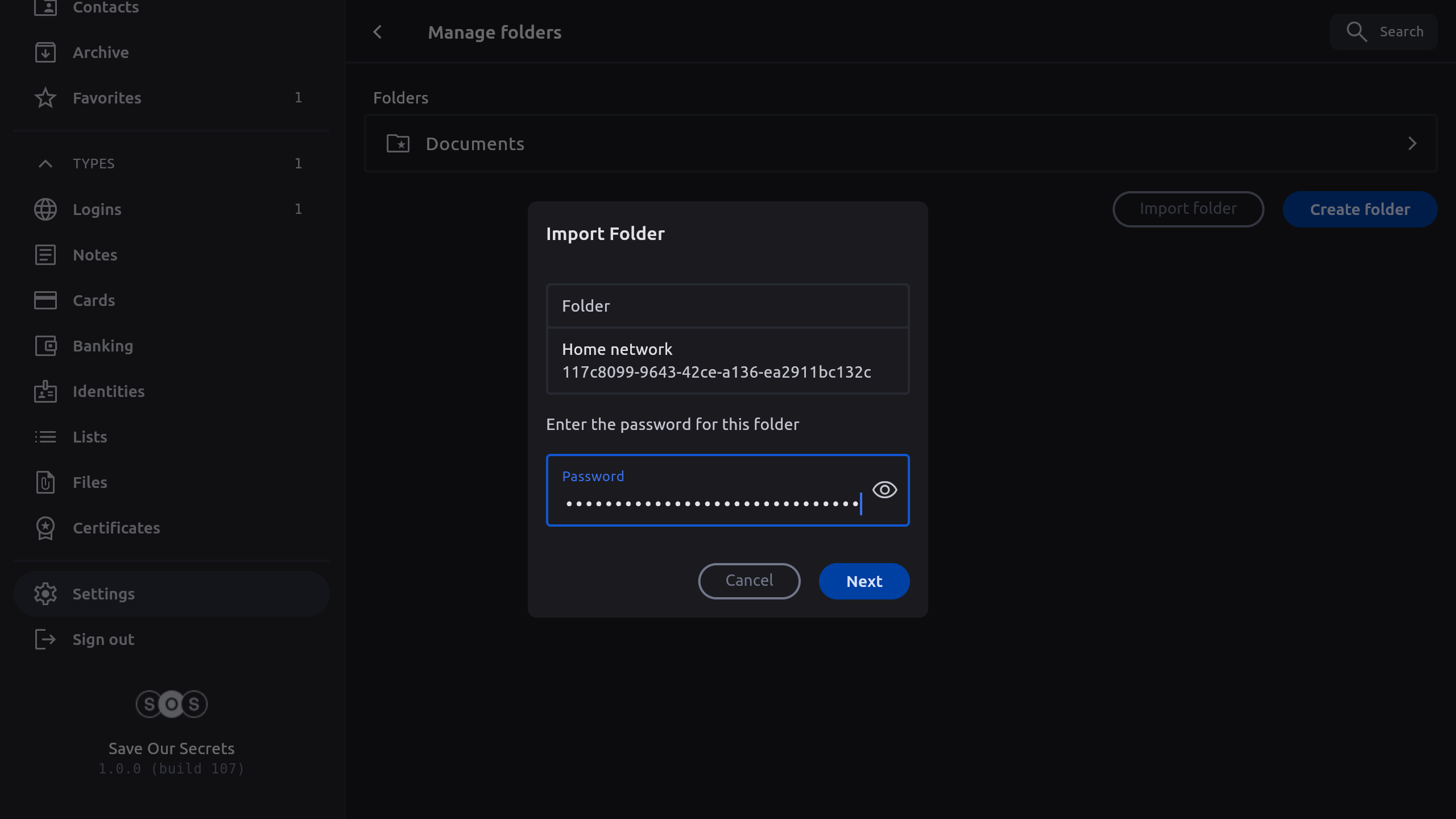Open the Lists section

tap(90, 437)
